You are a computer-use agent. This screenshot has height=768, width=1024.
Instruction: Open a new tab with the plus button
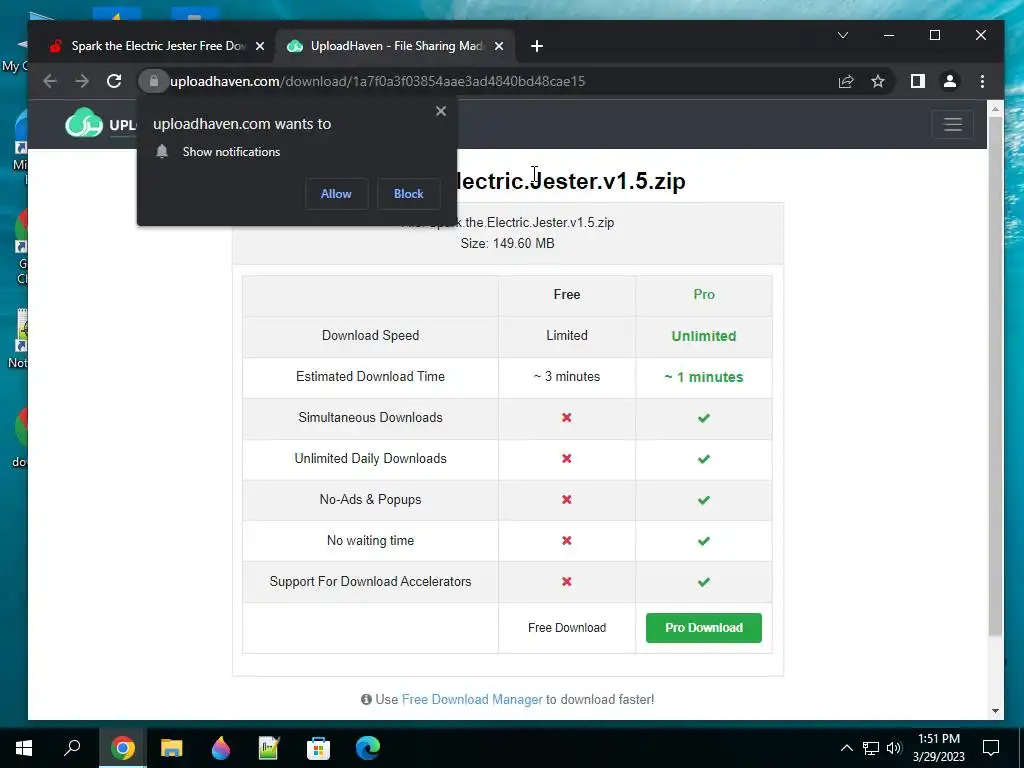pos(537,46)
